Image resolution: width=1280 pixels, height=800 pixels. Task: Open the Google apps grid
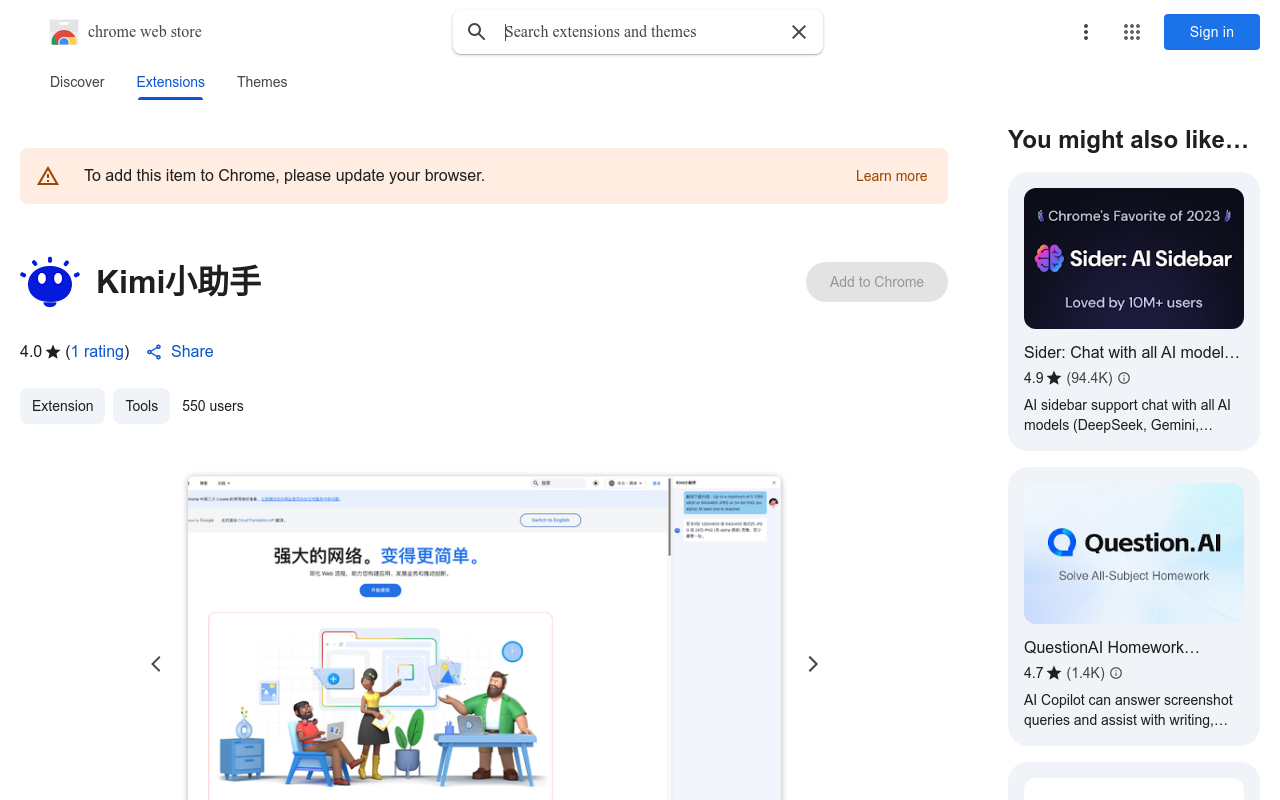(x=1132, y=32)
